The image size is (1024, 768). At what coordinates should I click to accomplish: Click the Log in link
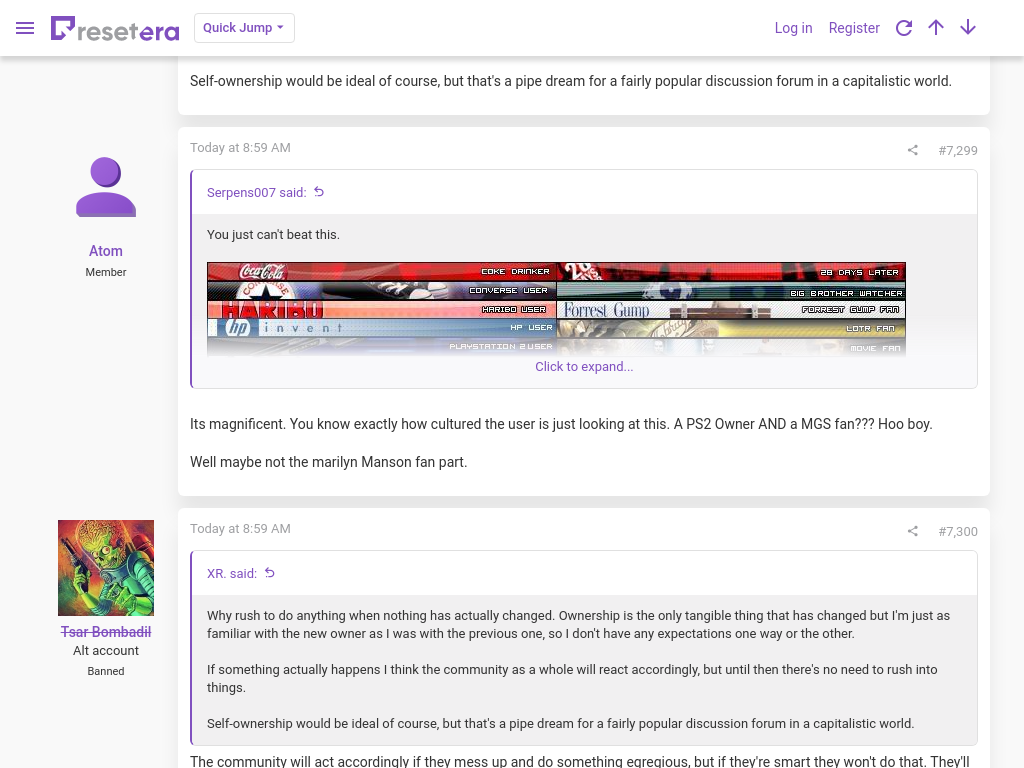pos(793,28)
